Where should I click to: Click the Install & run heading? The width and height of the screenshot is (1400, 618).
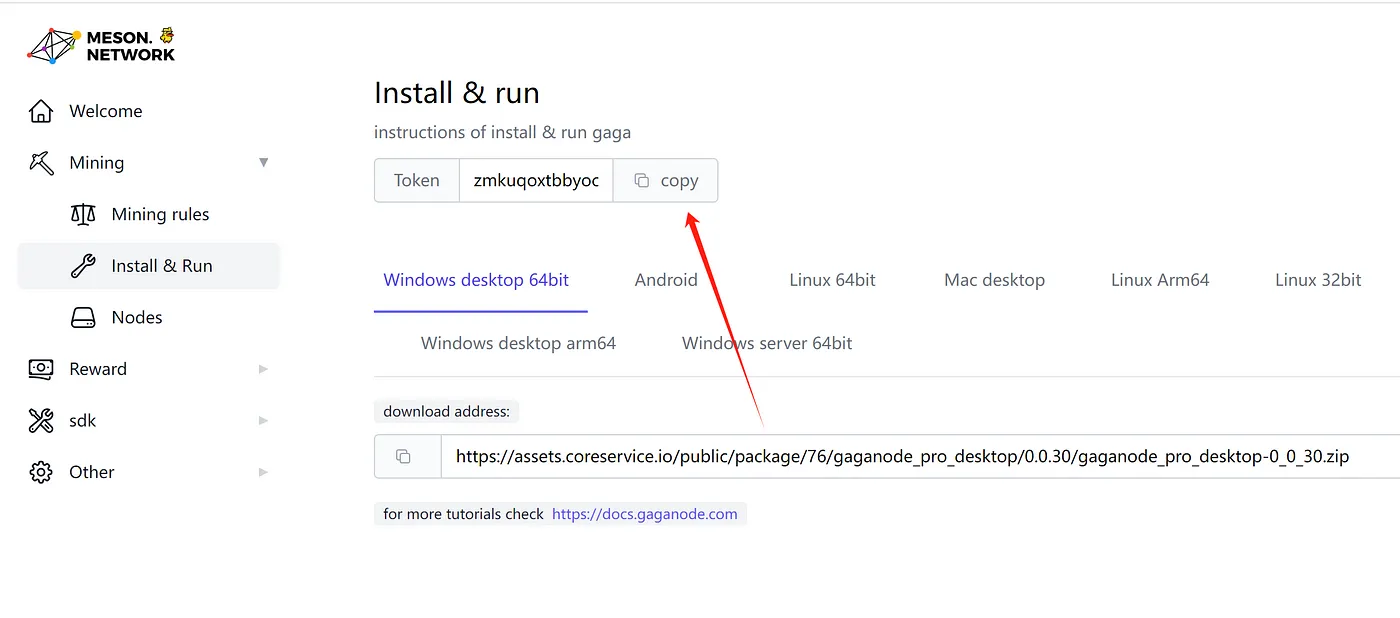457,93
